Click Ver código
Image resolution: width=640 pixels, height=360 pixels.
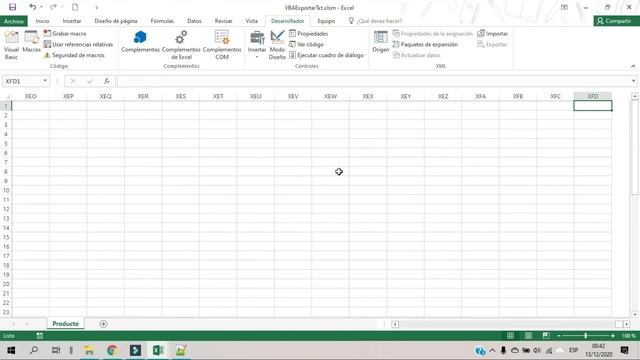(307, 44)
